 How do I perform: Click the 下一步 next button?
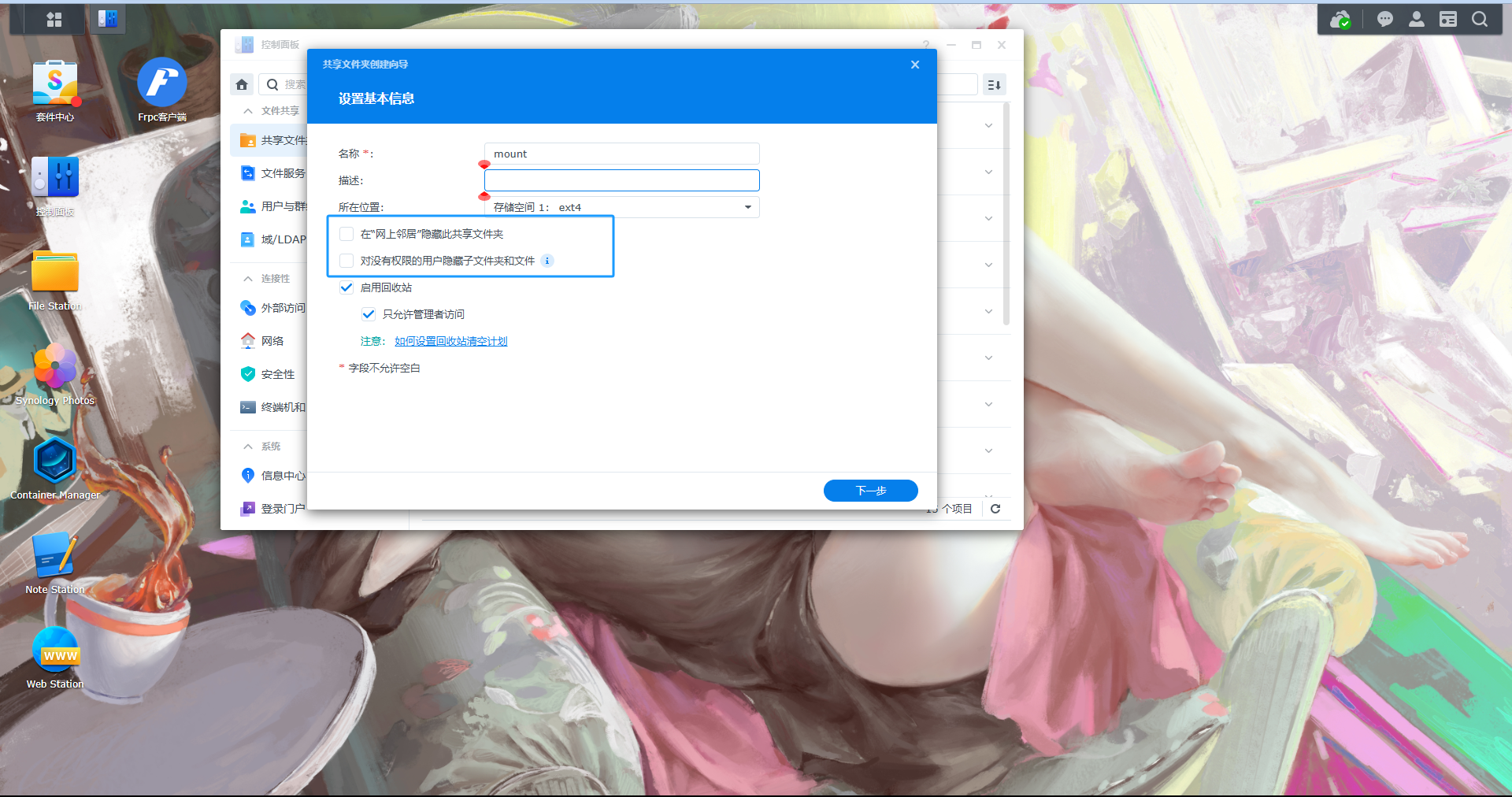(x=870, y=491)
